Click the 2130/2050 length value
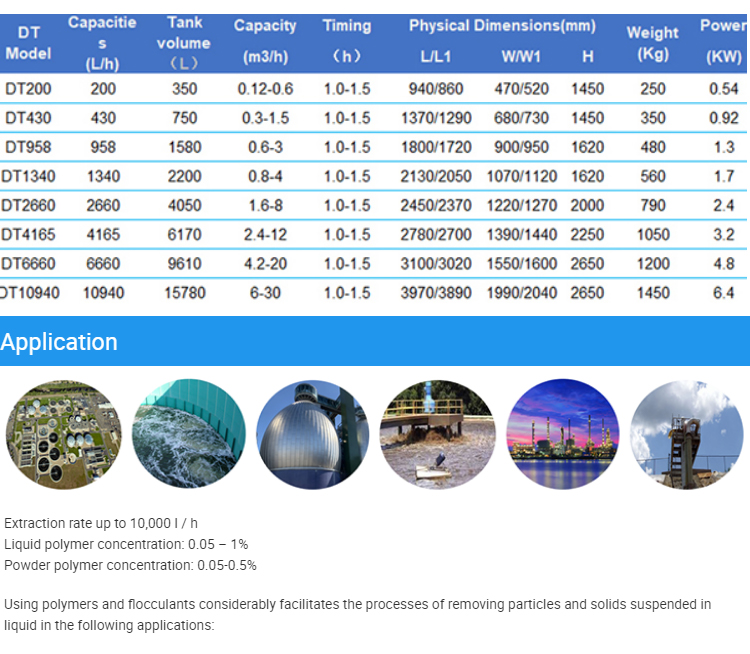Viewport: 750px width, 654px height. pos(436,176)
